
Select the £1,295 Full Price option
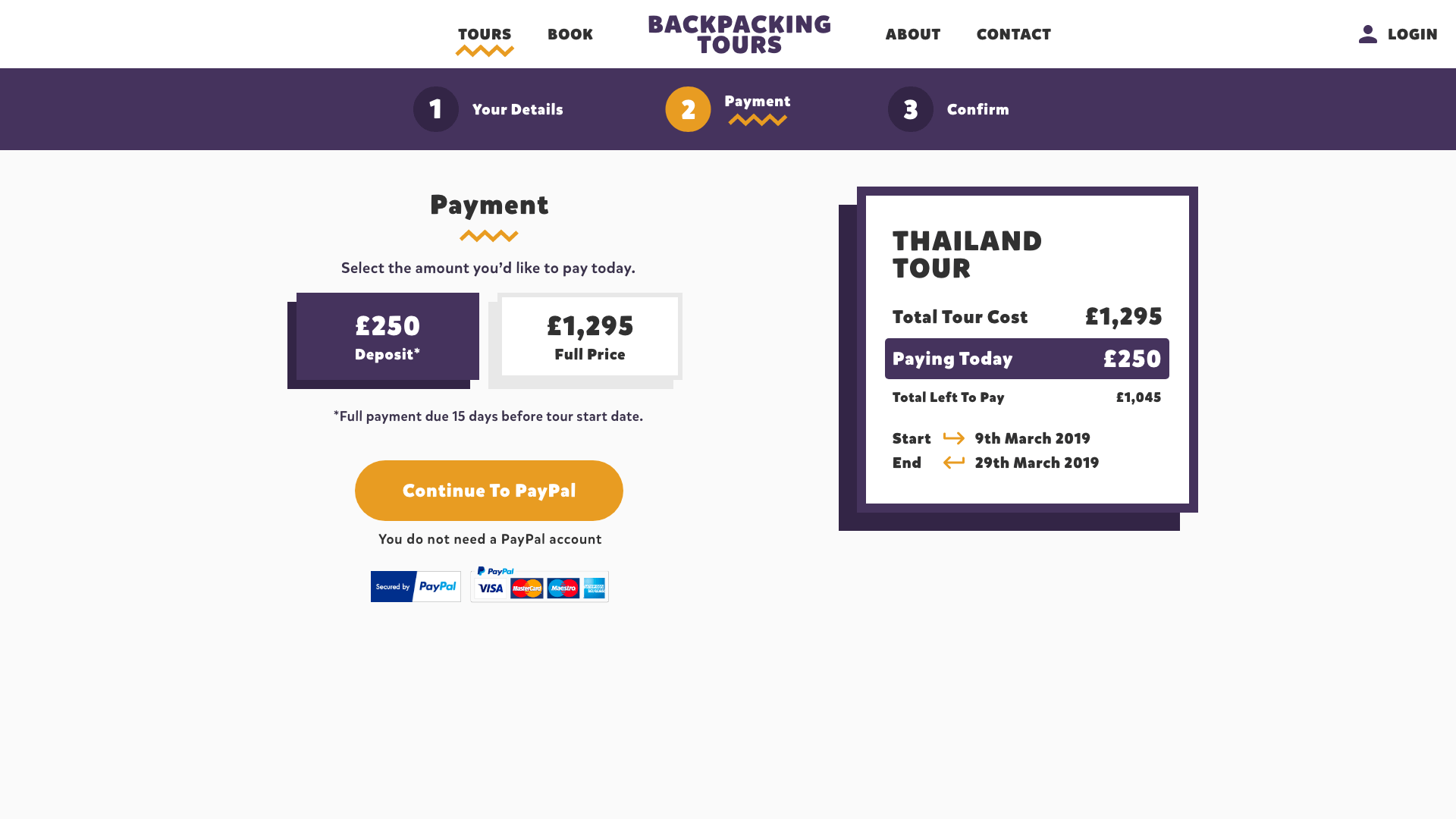point(590,337)
